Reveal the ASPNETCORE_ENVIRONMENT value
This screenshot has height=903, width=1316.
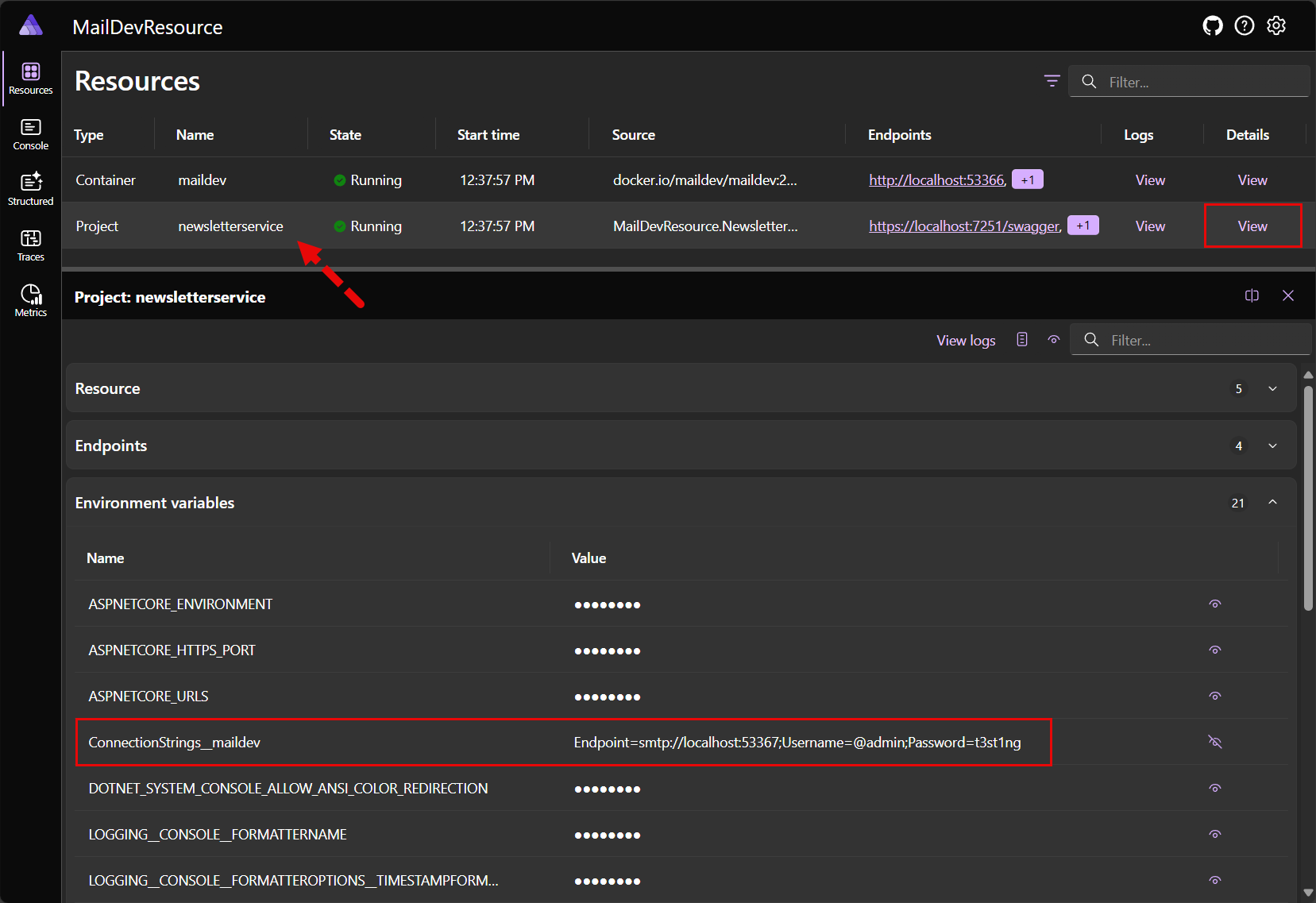(x=1214, y=604)
